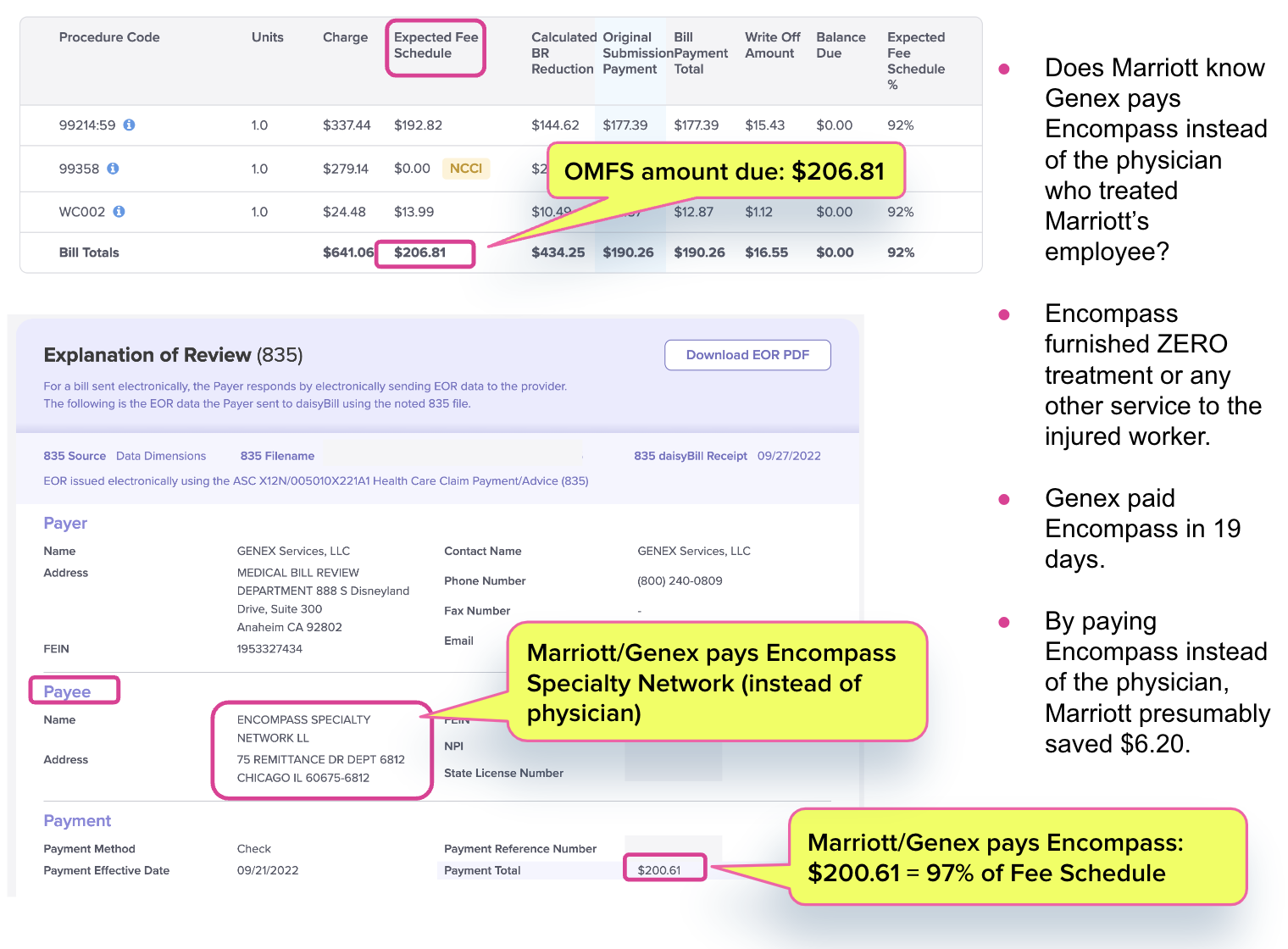Select the phone number (800) 240-0809

(680, 581)
